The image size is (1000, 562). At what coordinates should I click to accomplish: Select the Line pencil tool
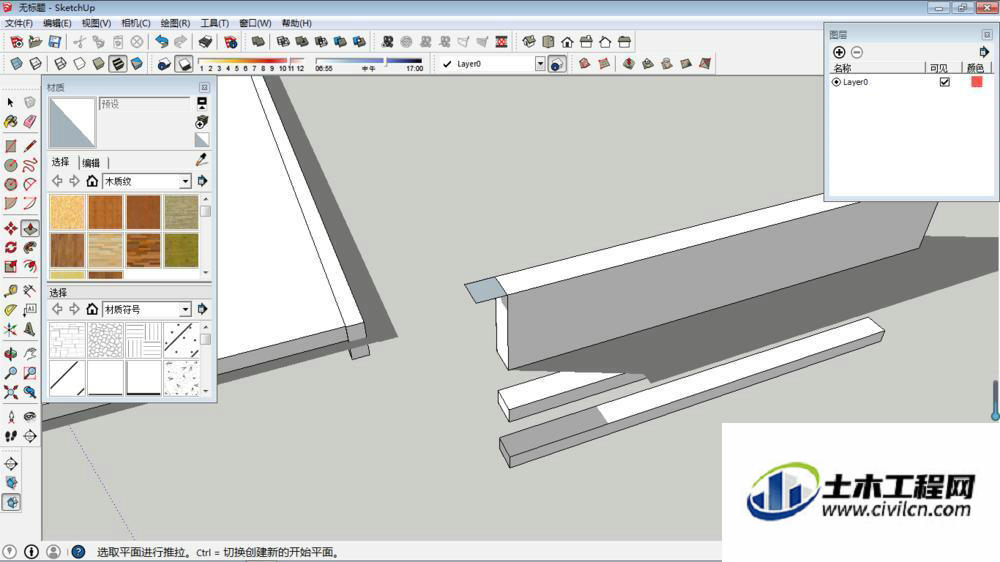pyautogui.click(x=30, y=146)
